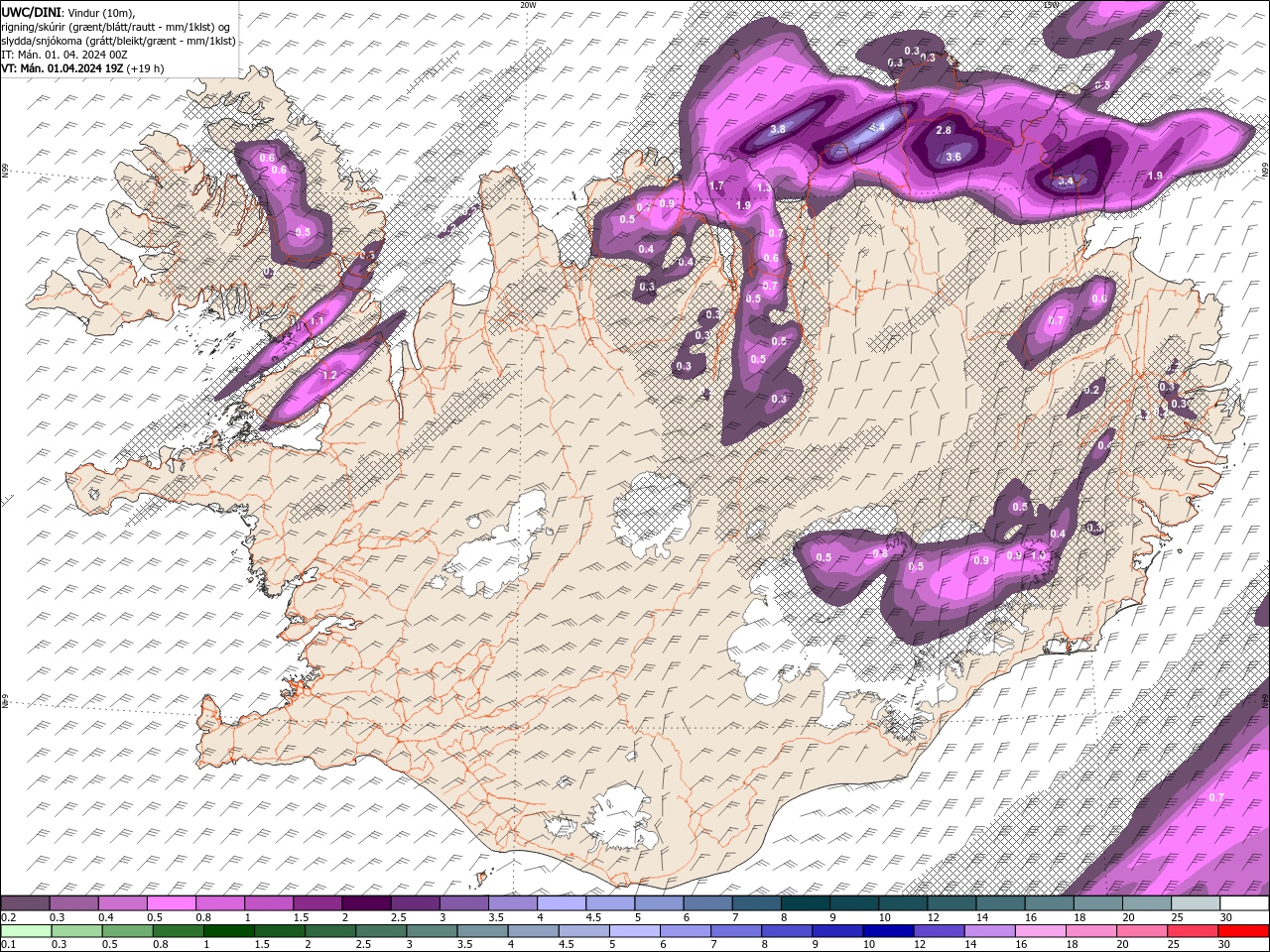The image size is (1270, 952).
Task: Pick the bright red 30 swatch on the rain scale
Action: [x=1244, y=930]
